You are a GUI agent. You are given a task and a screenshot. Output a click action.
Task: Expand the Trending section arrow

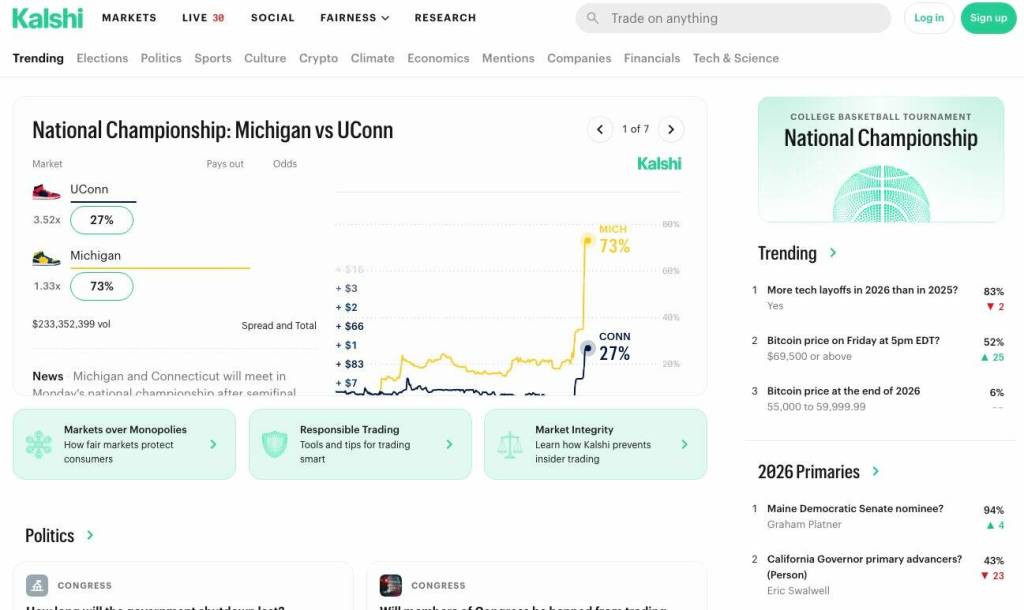click(833, 253)
